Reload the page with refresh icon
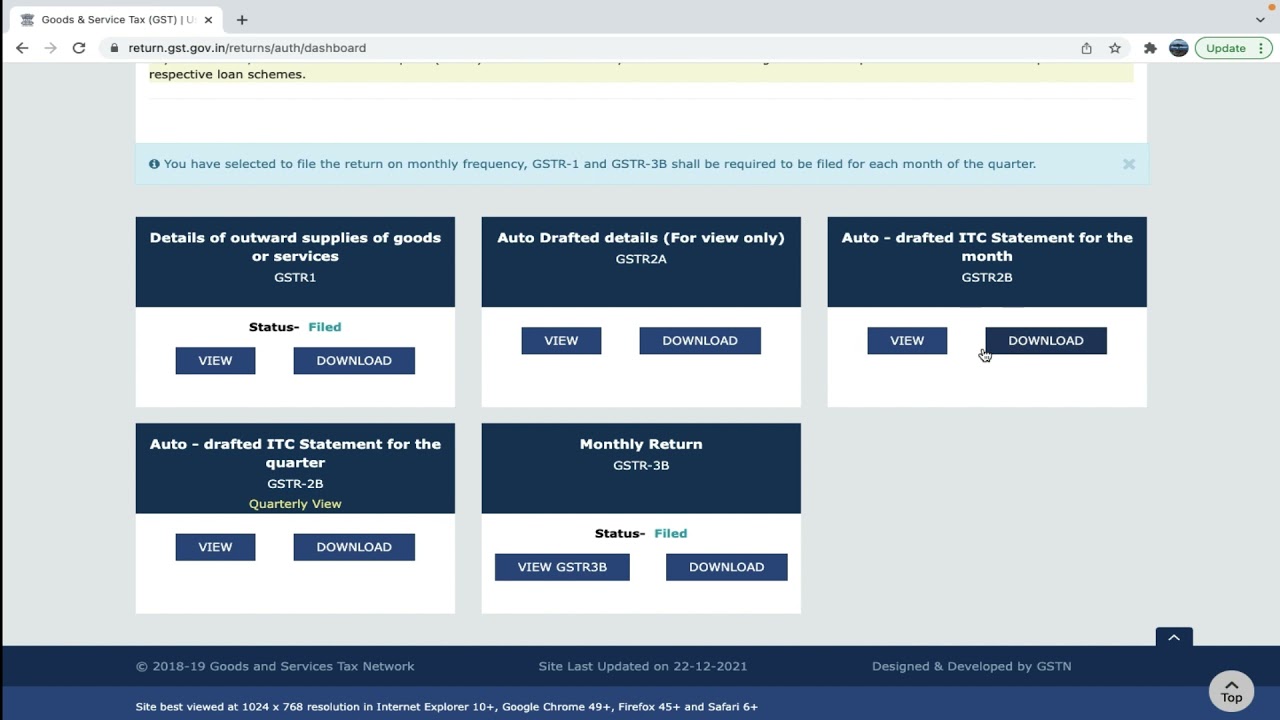The height and width of the screenshot is (720, 1280). click(79, 48)
